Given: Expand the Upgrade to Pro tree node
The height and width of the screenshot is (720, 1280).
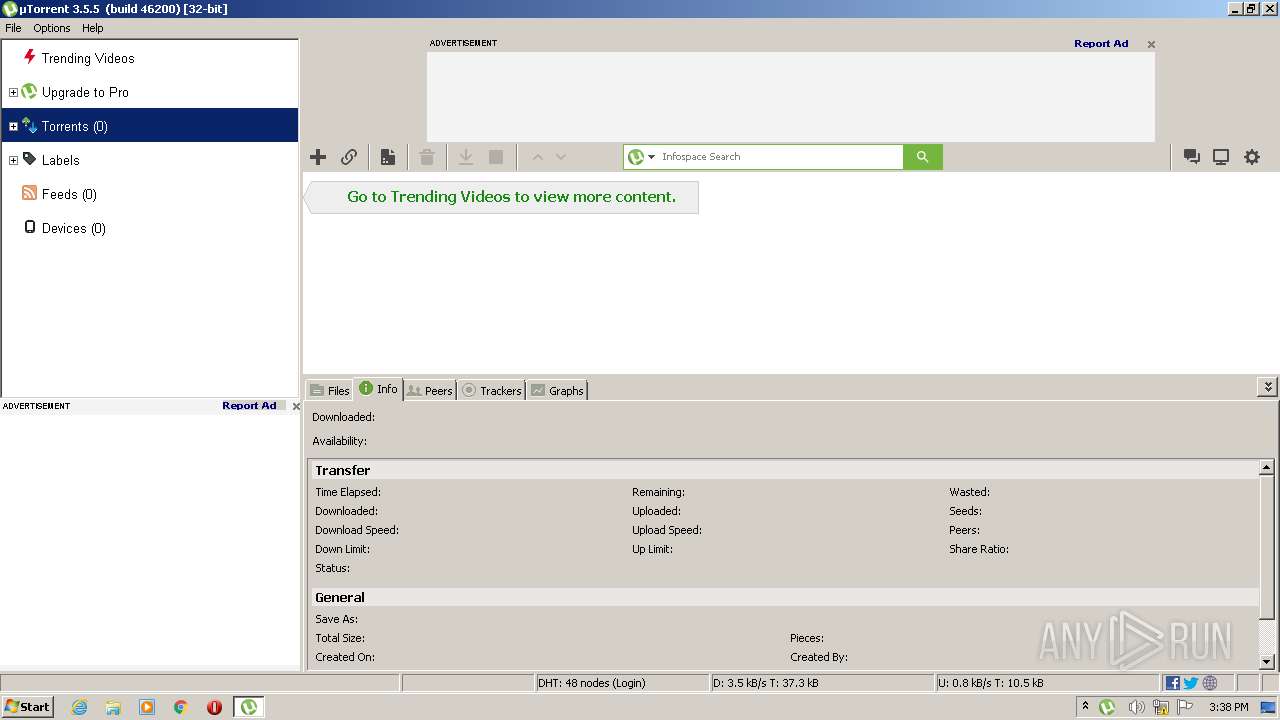Looking at the screenshot, I should (x=13, y=92).
